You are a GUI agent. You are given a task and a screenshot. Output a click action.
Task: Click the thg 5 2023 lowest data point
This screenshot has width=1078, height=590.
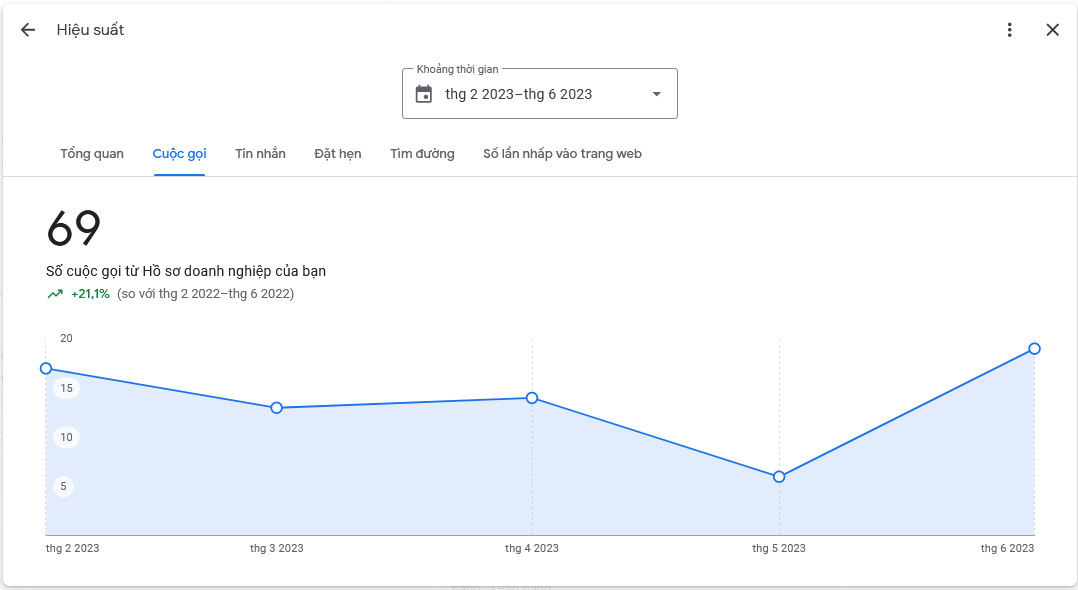(x=779, y=477)
